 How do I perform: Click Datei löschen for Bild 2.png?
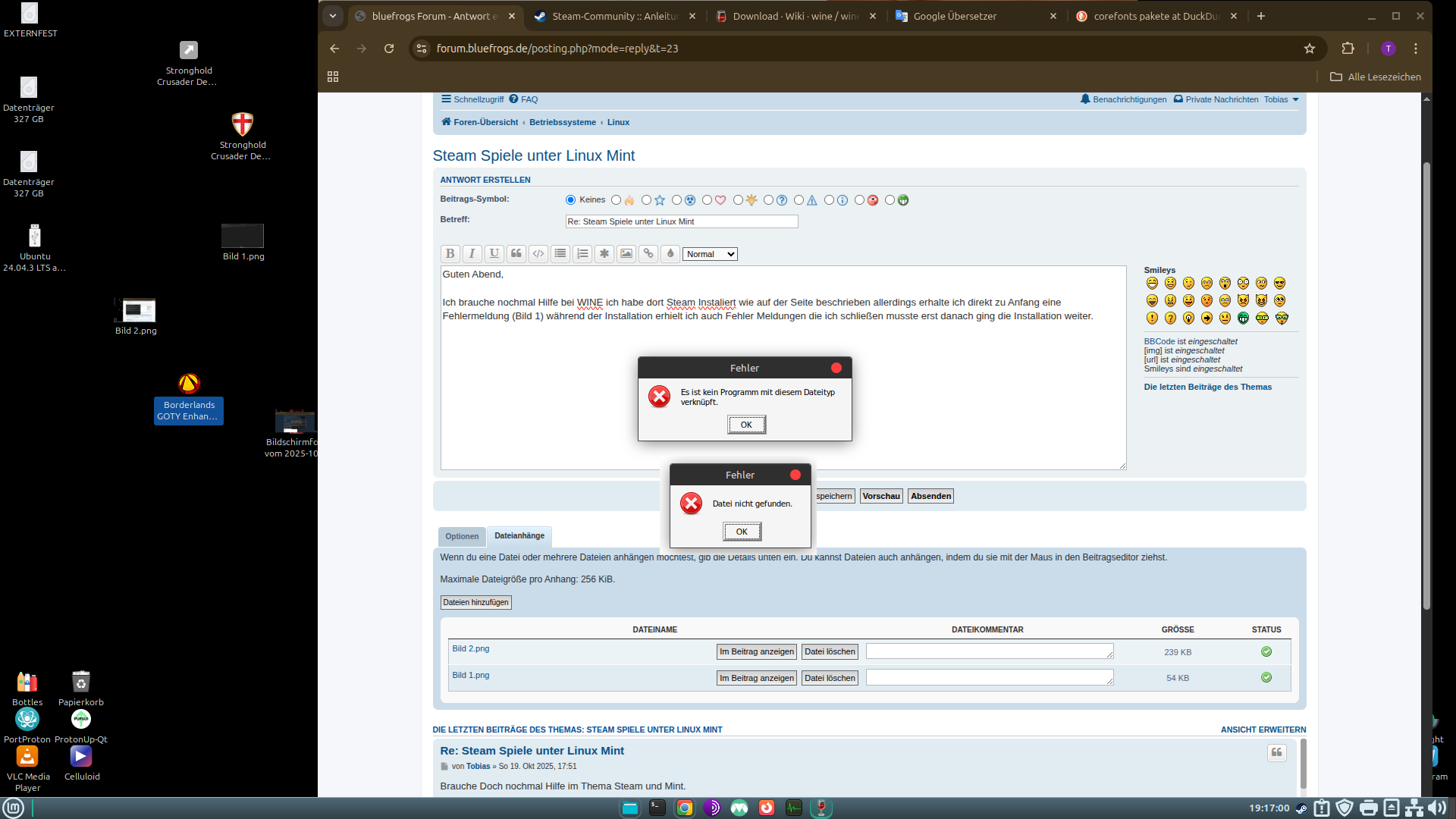(830, 651)
